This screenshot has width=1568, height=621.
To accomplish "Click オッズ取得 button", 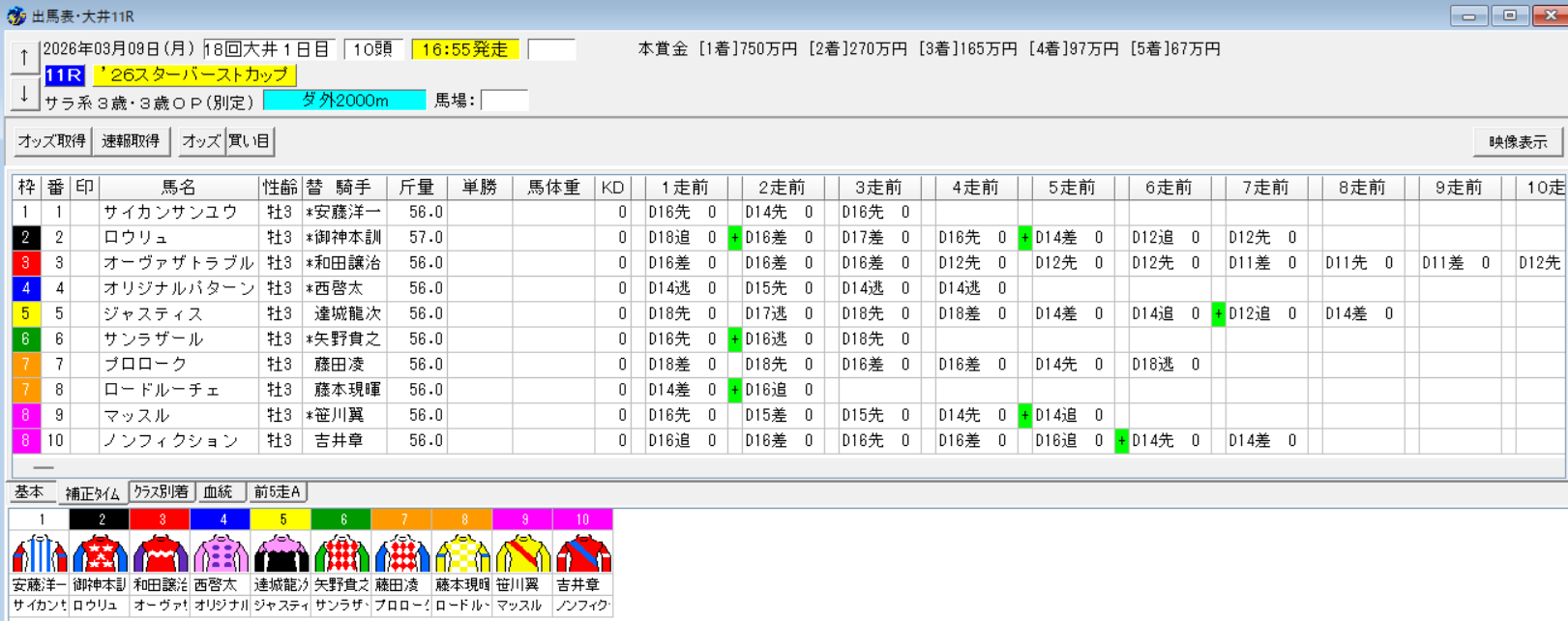I will pos(52,141).
